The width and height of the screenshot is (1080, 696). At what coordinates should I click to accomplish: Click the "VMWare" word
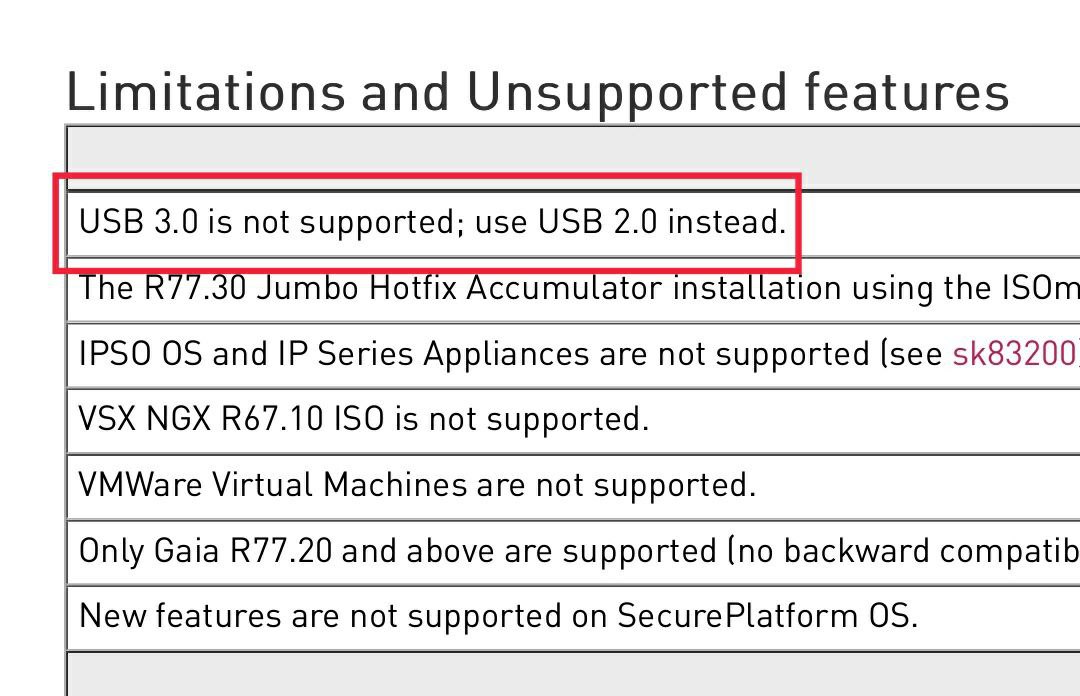[140, 484]
